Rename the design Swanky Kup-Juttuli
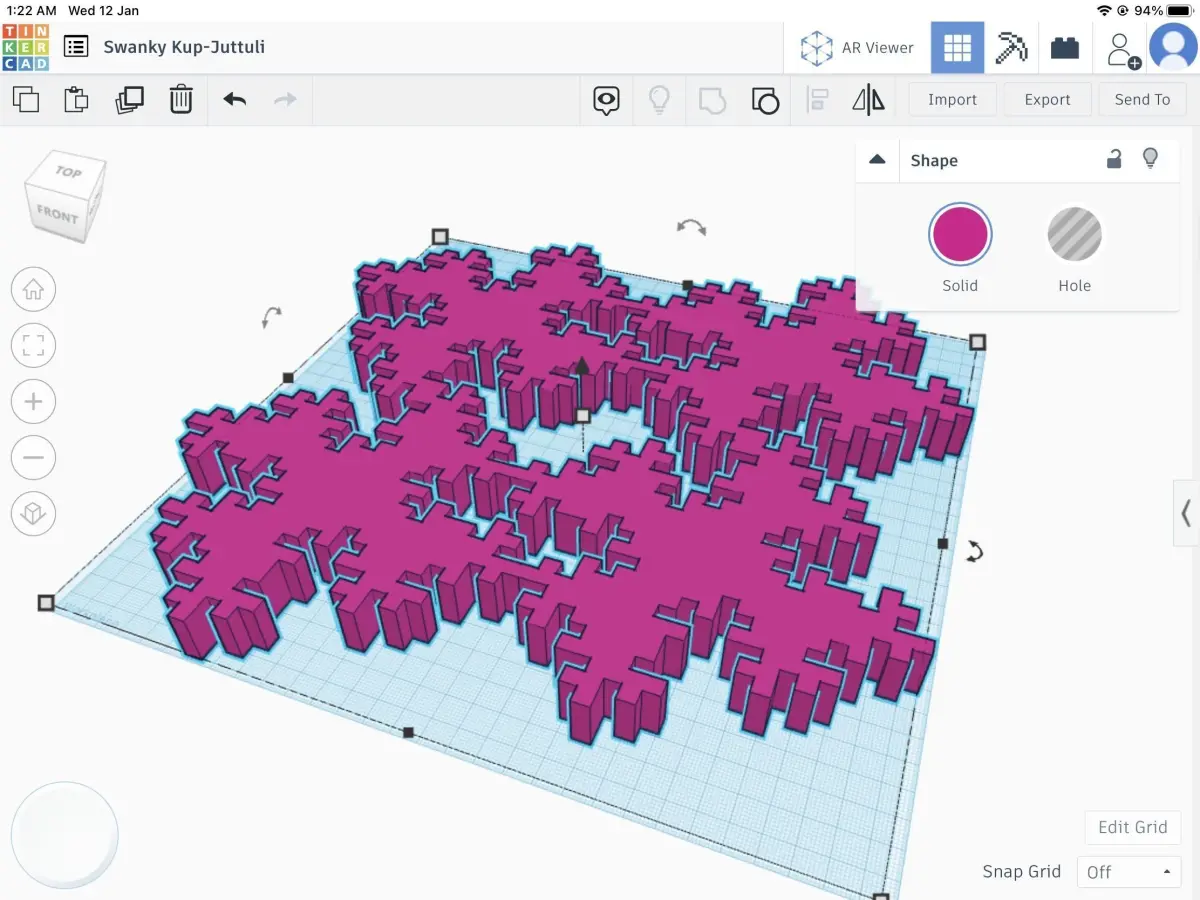Image resolution: width=1200 pixels, height=900 pixels. point(184,47)
